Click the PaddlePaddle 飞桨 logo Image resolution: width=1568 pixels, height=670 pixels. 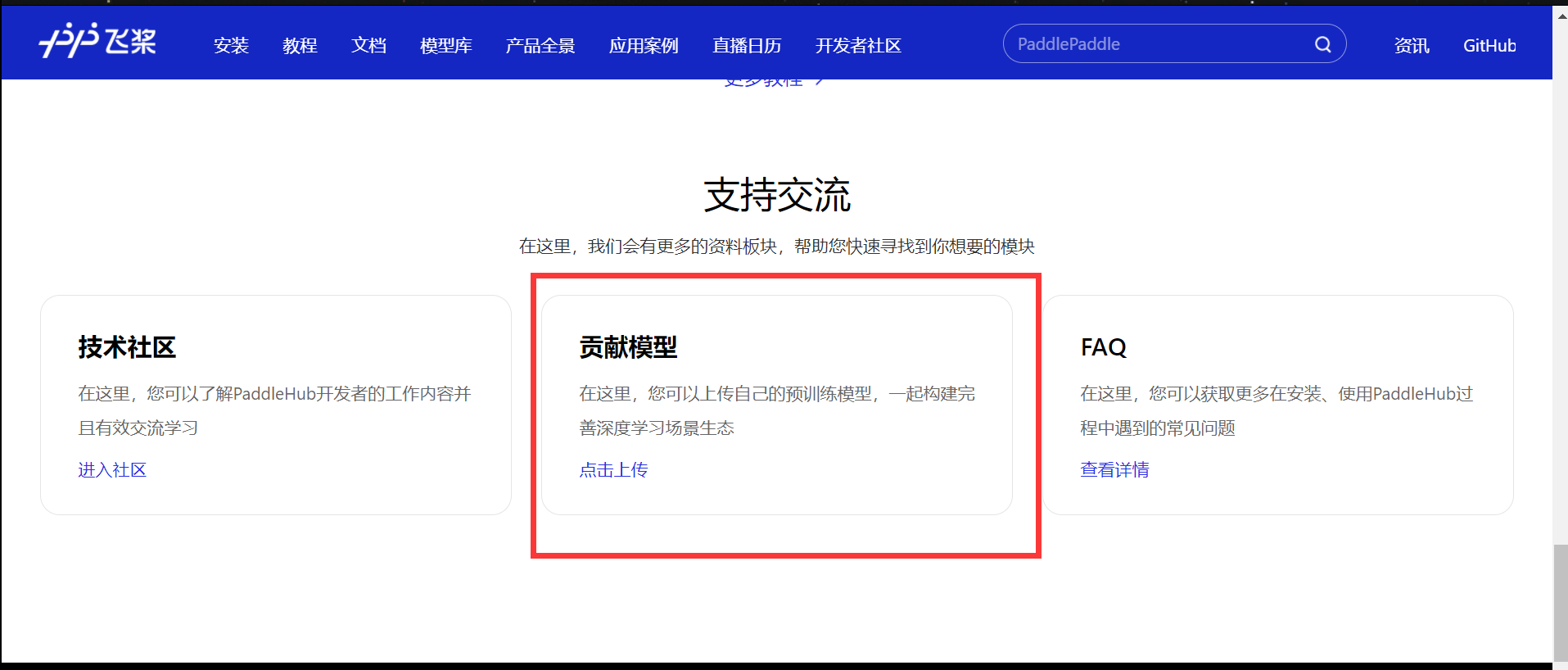(97, 41)
